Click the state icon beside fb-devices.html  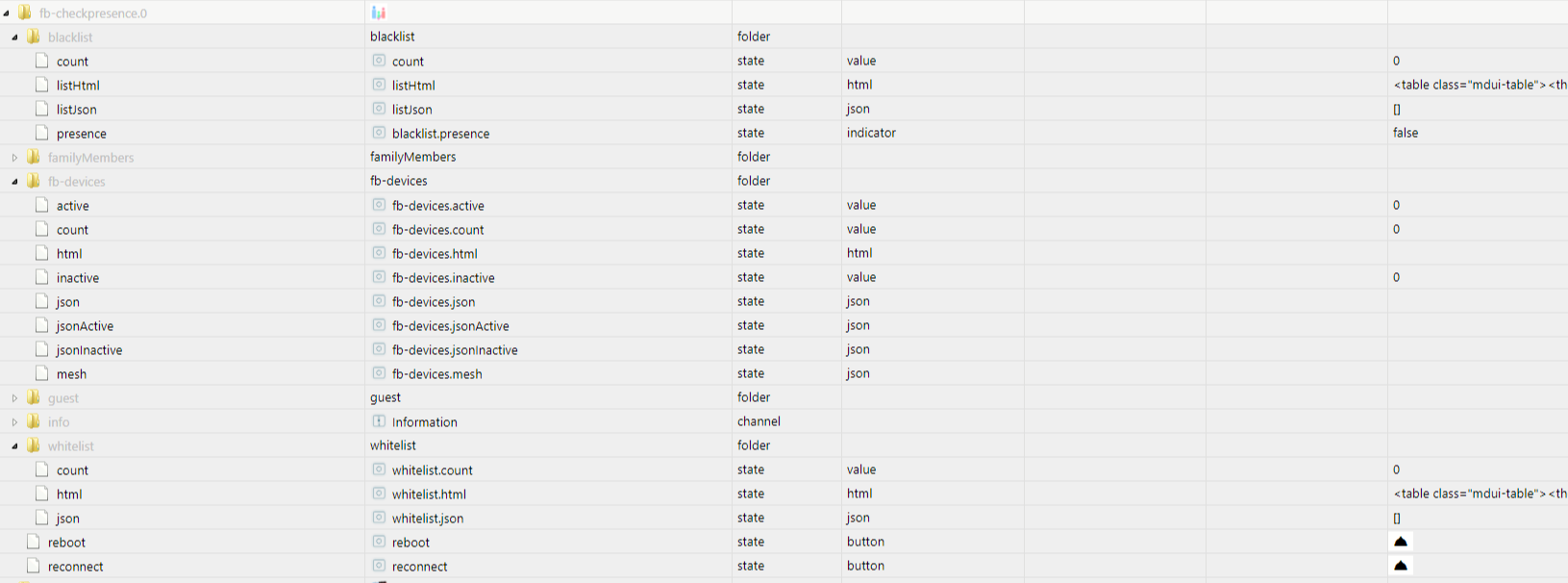coord(379,253)
